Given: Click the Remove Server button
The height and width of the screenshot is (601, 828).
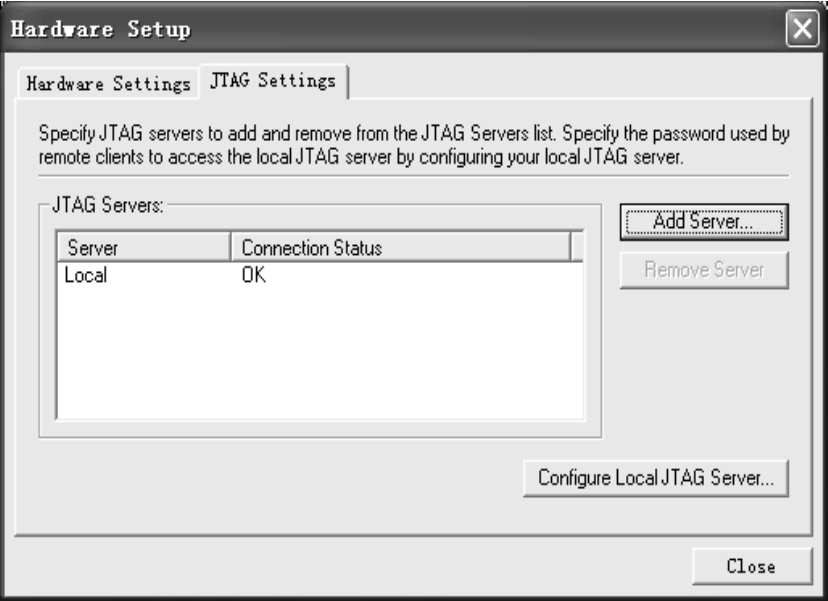Looking at the screenshot, I should point(704,270).
